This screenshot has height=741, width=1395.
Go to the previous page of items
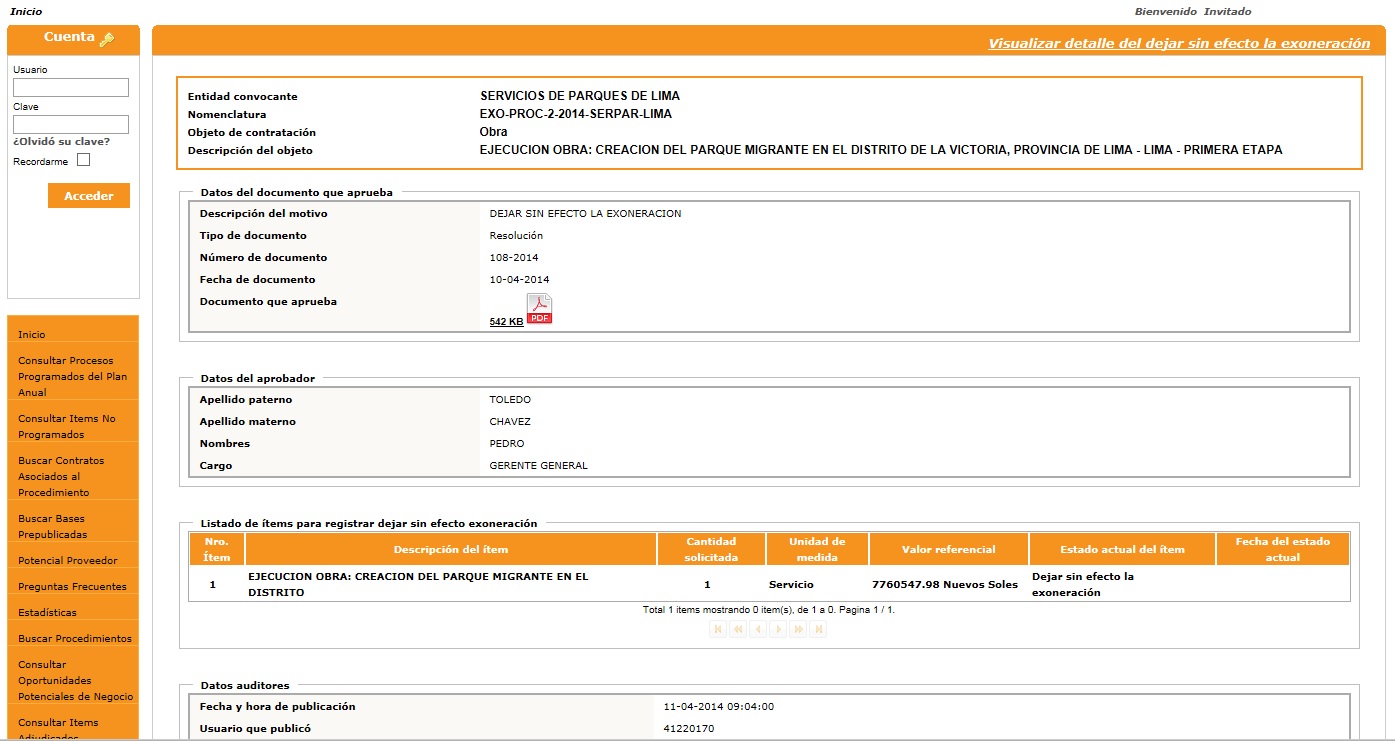point(758,629)
